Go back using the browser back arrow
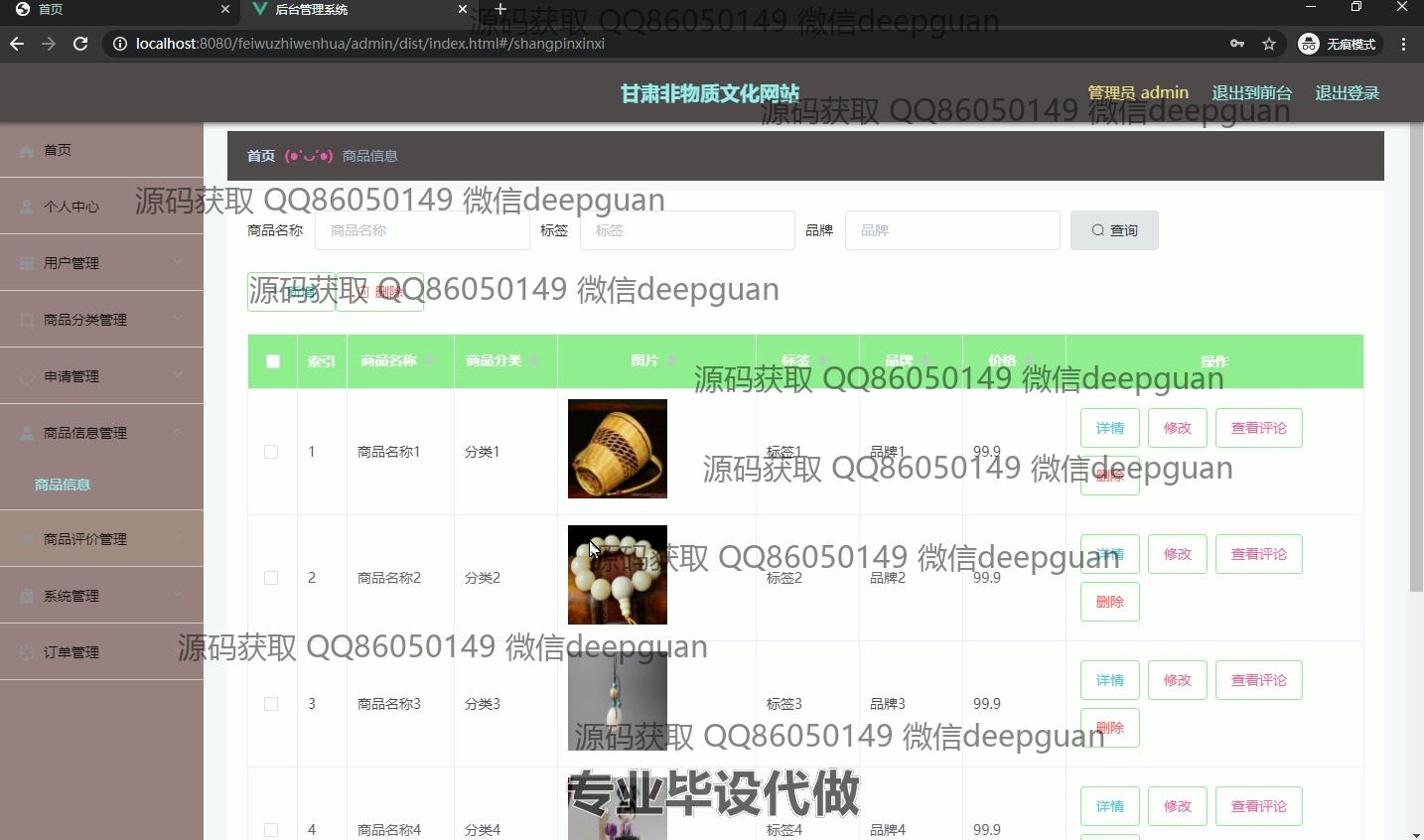This screenshot has height=840, width=1424. pyautogui.click(x=17, y=44)
